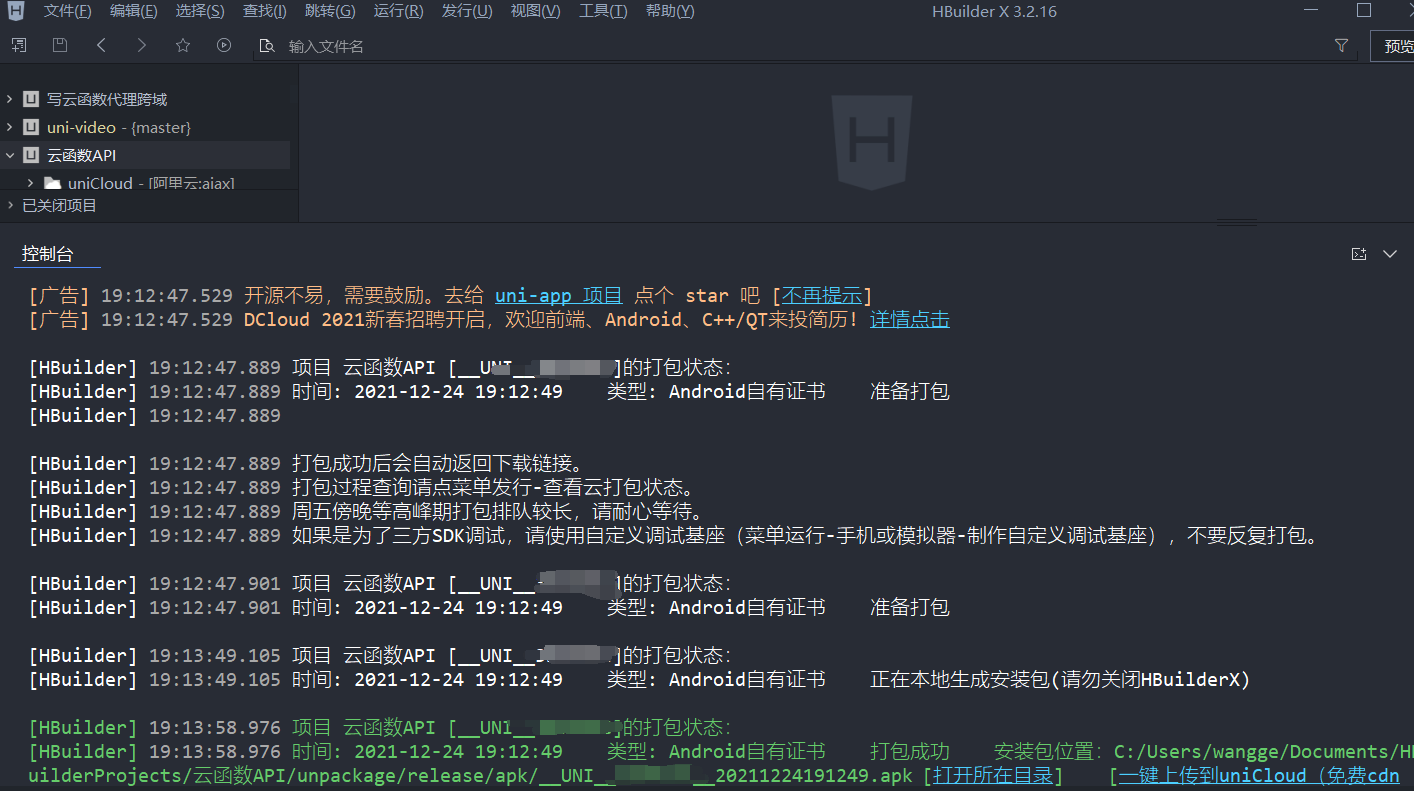Open the 编辑(E) menu
Image resolution: width=1414 pixels, height=791 pixels.
(x=133, y=11)
